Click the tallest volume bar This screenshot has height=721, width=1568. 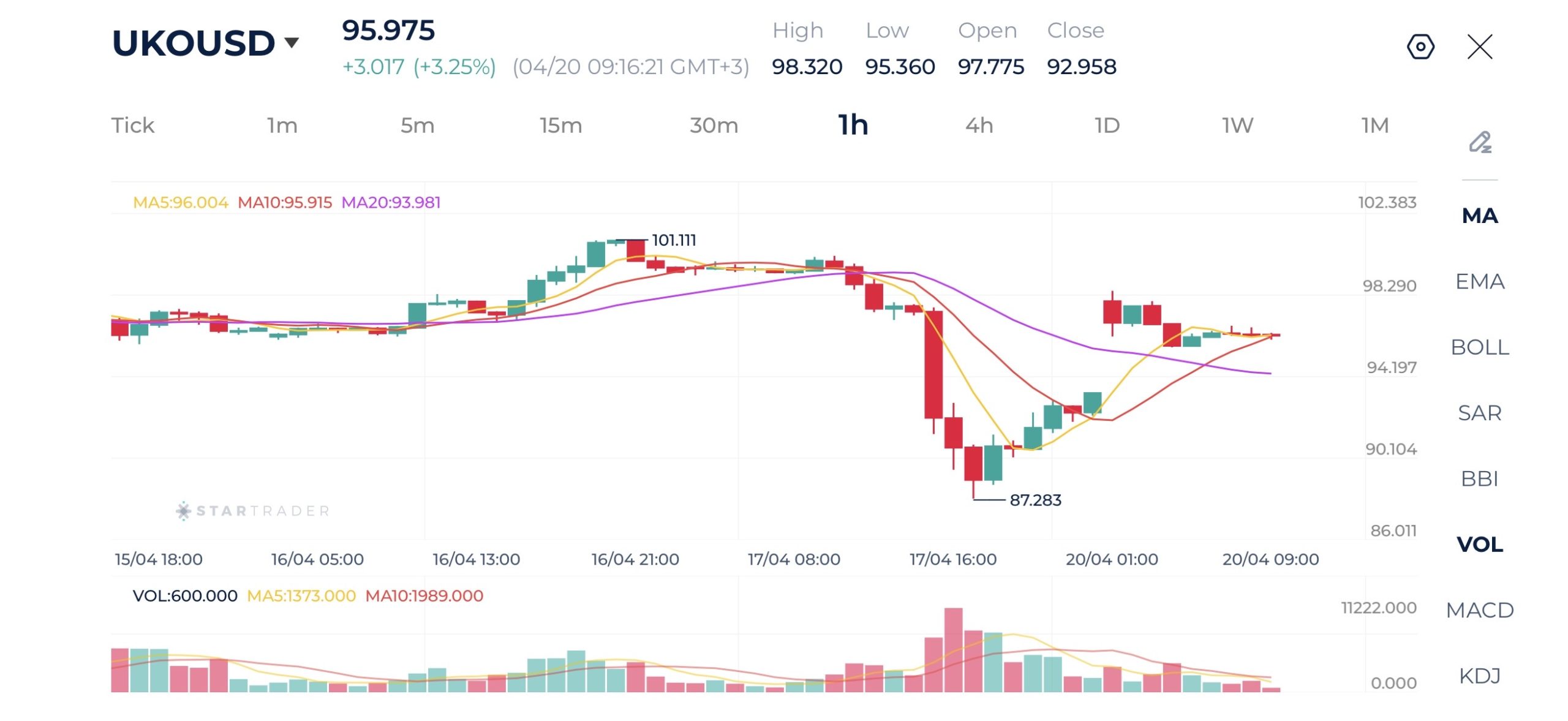point(953,650)
